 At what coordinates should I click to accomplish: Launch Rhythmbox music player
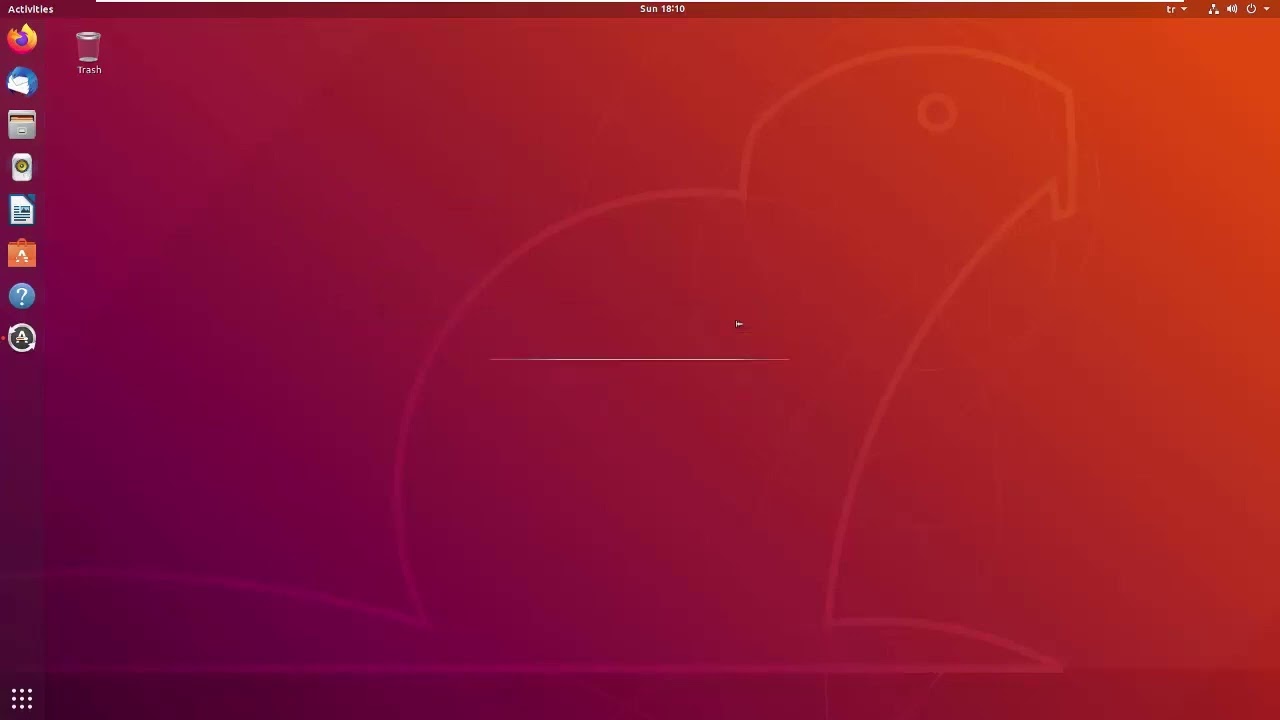(x=22, y=168)
